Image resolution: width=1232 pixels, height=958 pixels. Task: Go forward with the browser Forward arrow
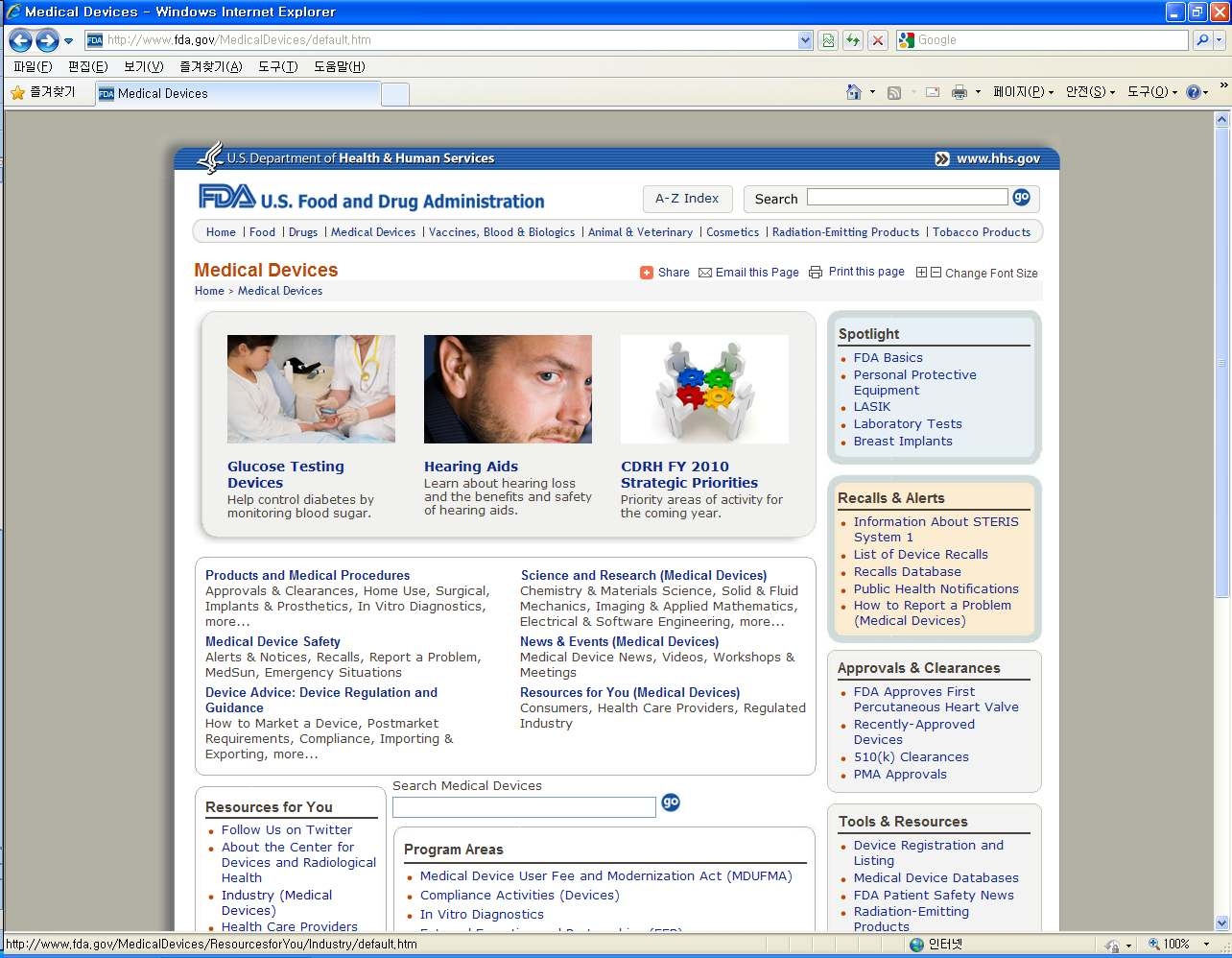[x=47, y=40]
